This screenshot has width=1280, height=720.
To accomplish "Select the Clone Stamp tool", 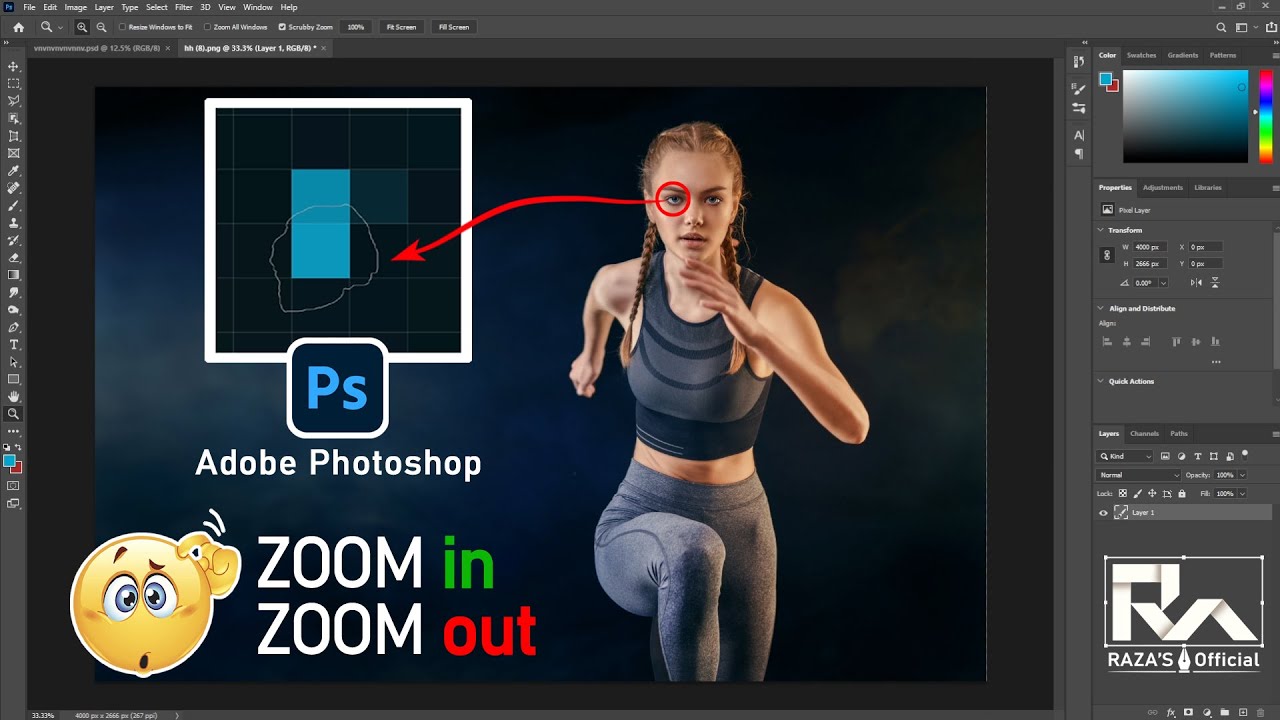I will tap(14, 222).
